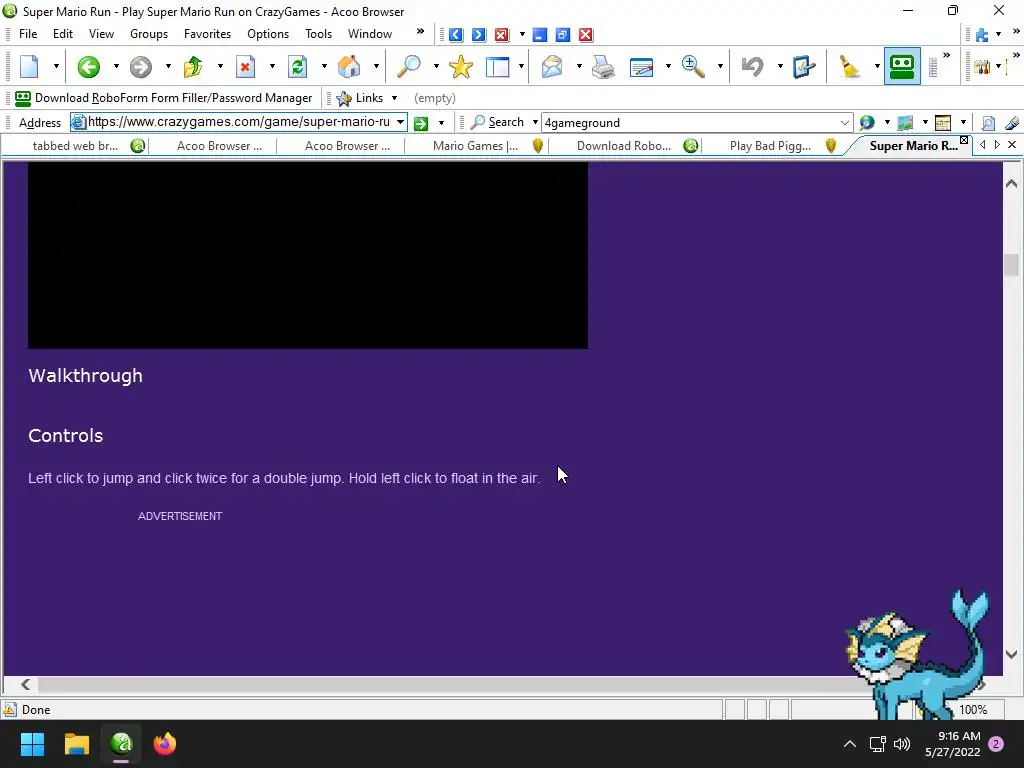The image size is (1024, 768).
Task: Open the dropdown beside the Search label
Action: pos(535,122)
